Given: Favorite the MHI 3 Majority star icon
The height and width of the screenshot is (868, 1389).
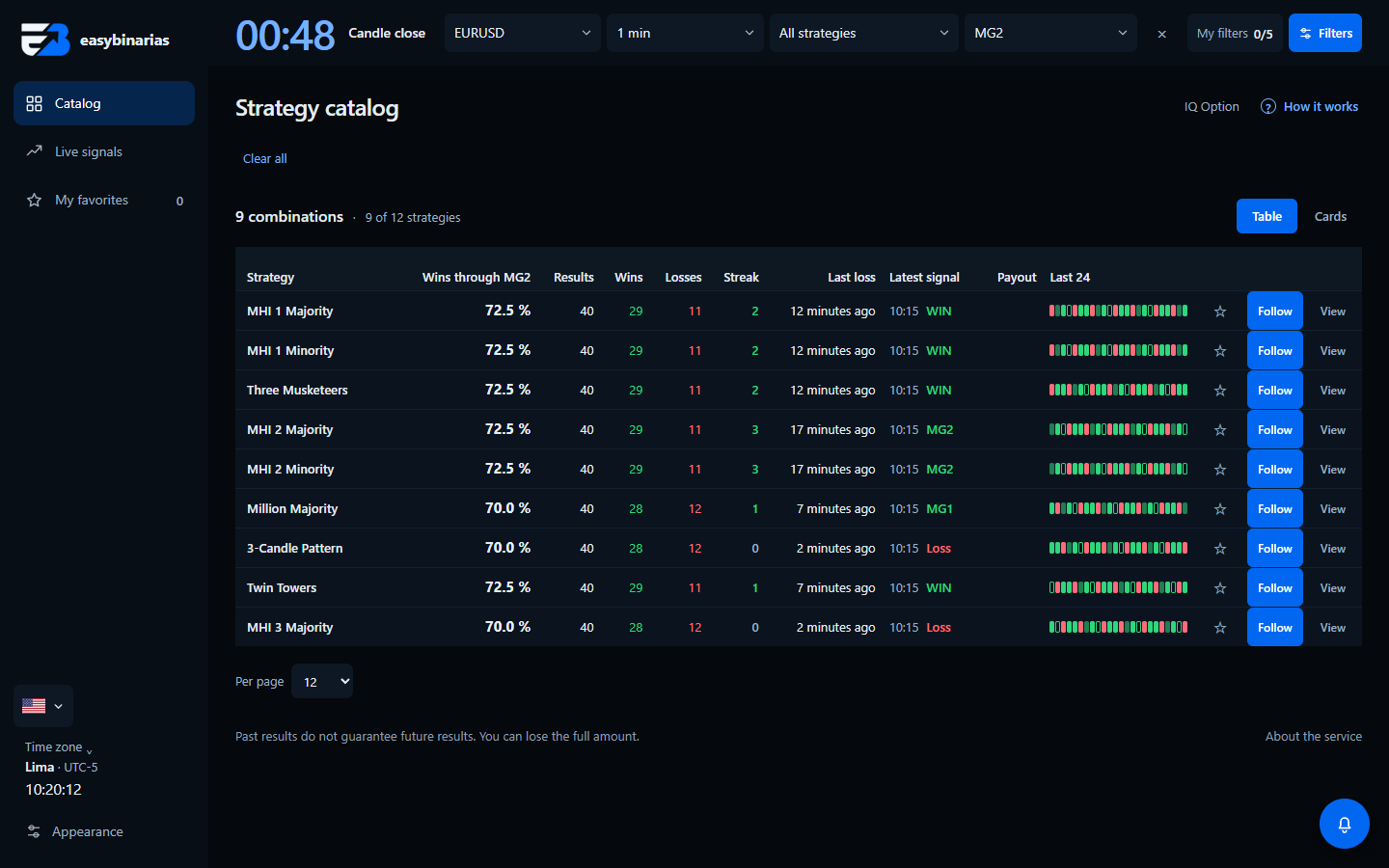Looking at the screenshot, I should 1220,628.
